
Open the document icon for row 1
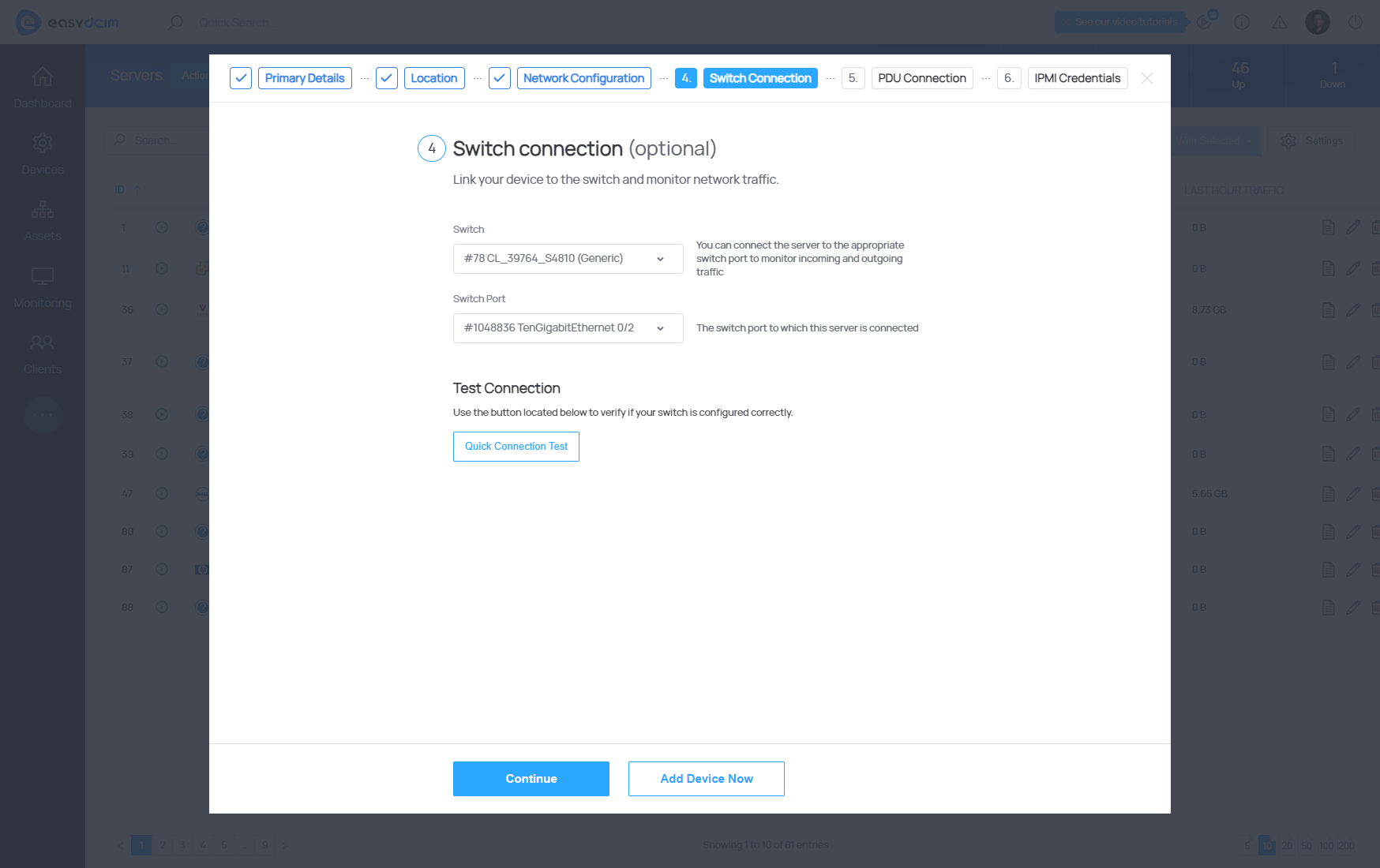click(x=1328, y=227)
